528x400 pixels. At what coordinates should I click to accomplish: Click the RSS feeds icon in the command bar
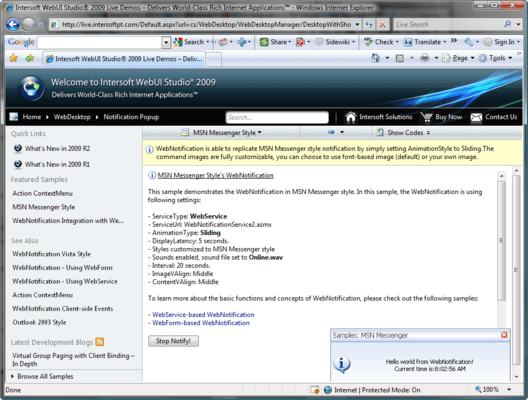[x=400, y=59]
